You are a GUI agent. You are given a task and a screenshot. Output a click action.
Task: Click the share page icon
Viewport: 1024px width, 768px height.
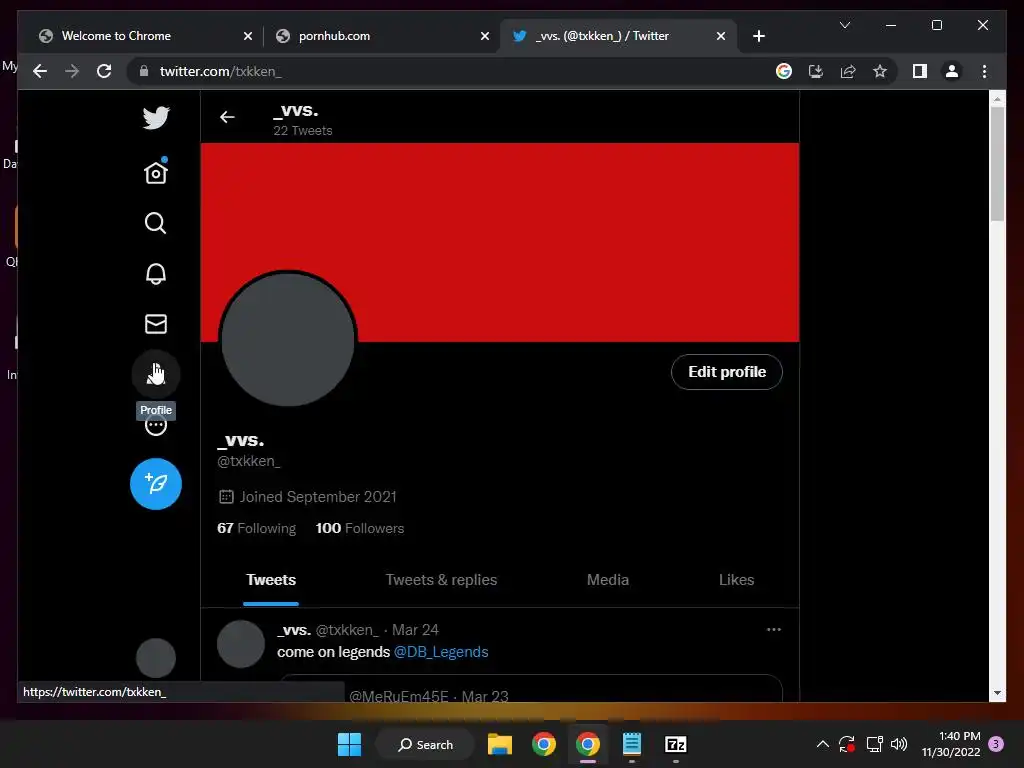848,71
